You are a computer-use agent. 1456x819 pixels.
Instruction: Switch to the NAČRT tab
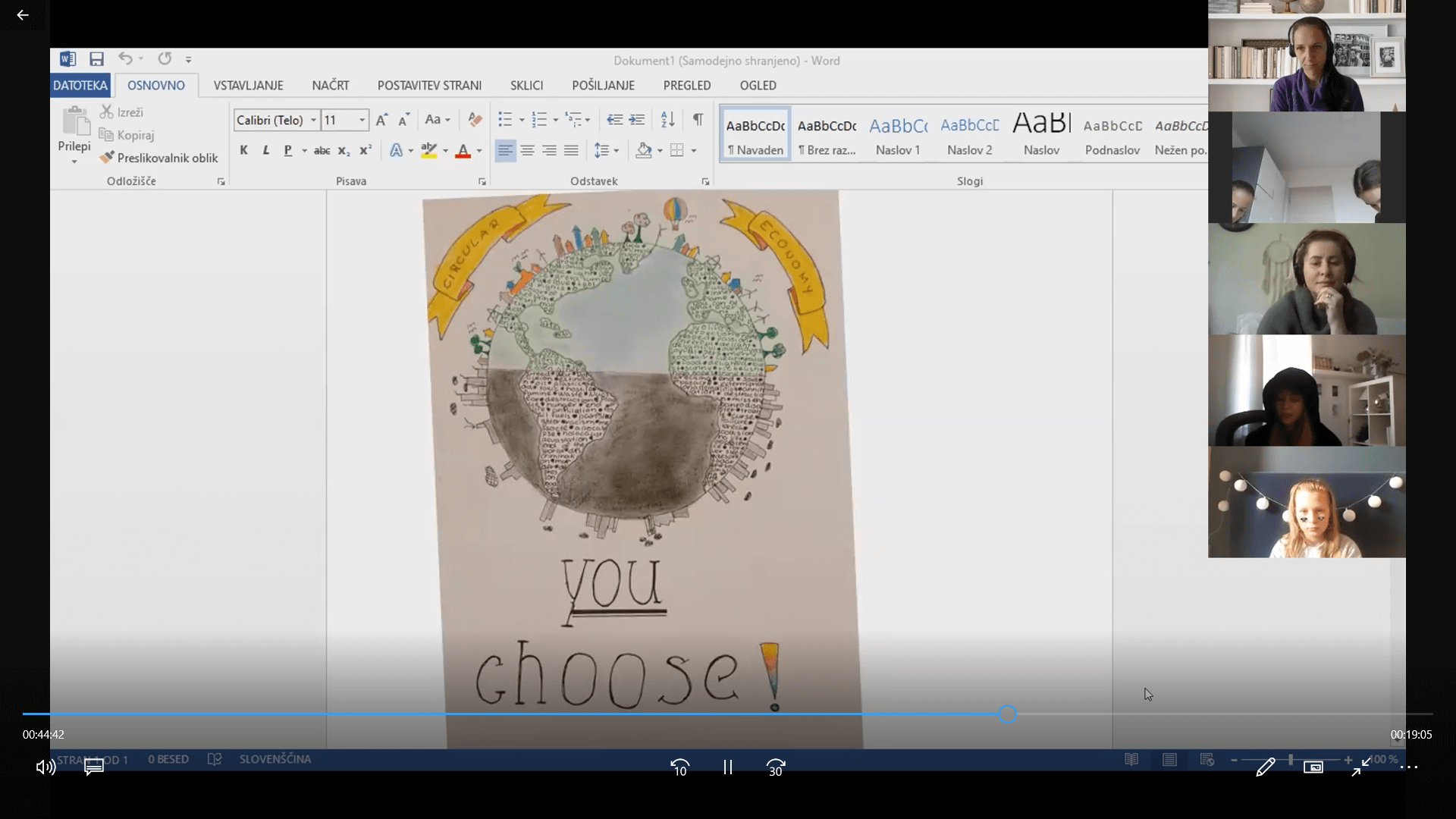click(331, 85)
